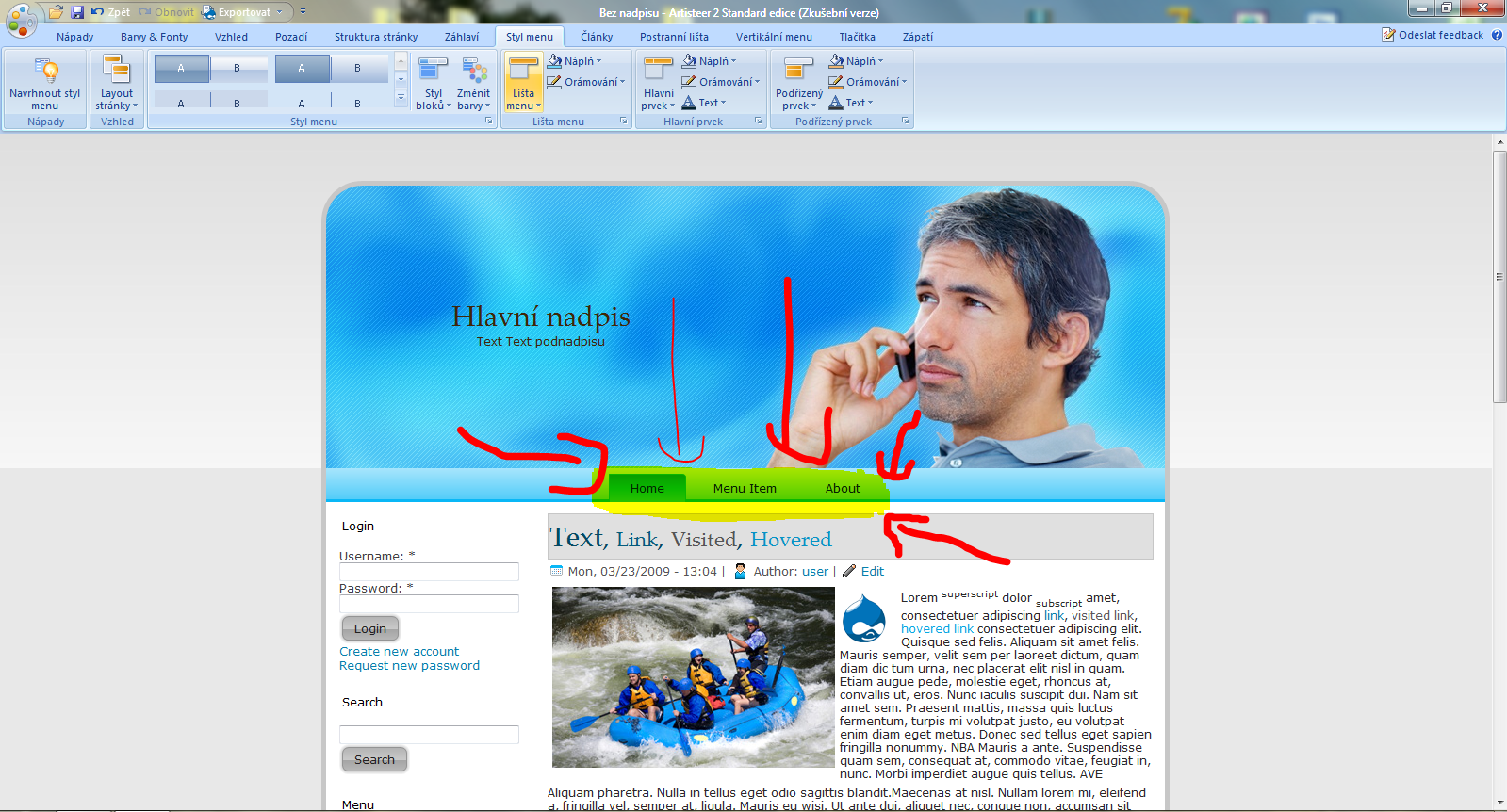
Task: Click the calendar icon beside the post date
Action: 556,571
